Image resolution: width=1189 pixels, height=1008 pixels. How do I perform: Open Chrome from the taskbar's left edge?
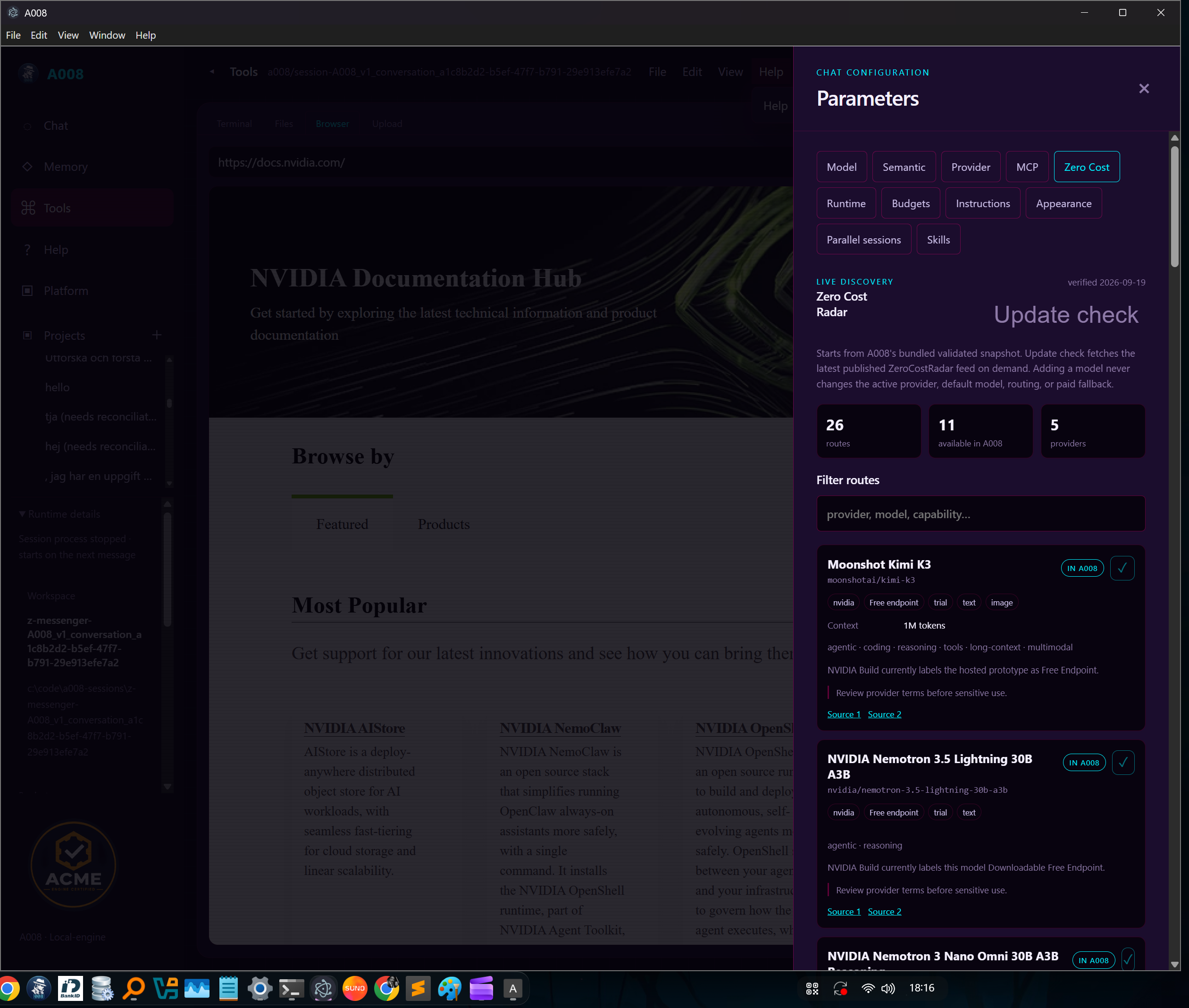[8, 989]
